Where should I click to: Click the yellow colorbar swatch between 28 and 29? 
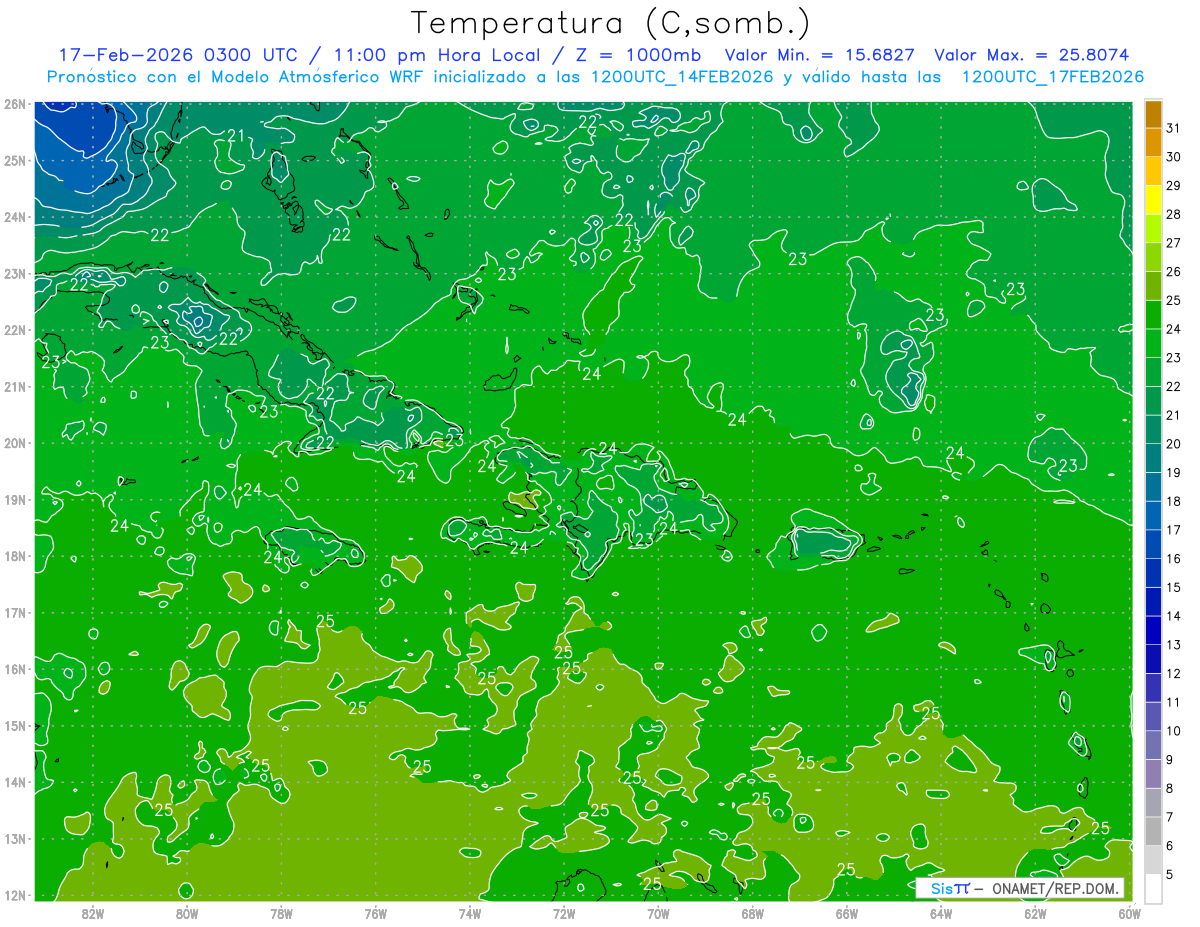(1153, 199)
